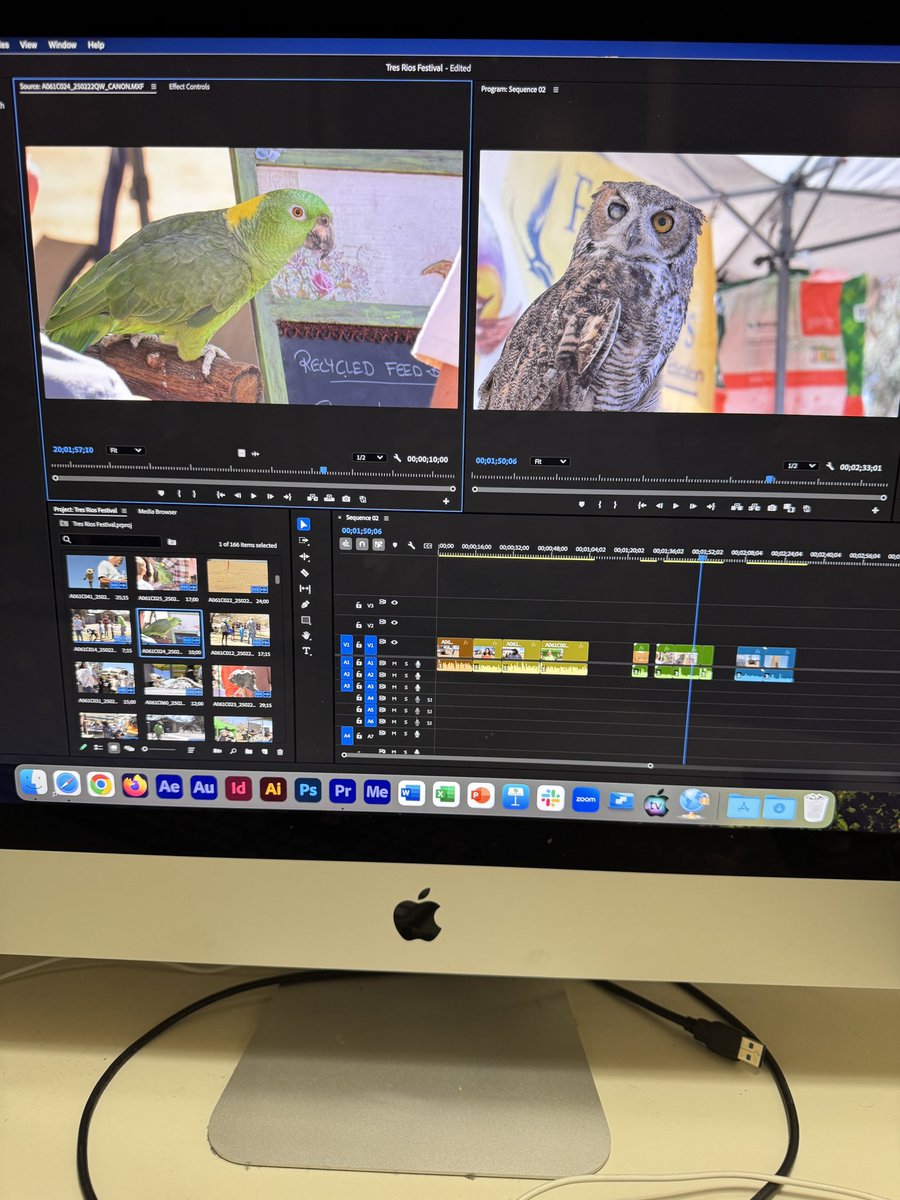Open Program monitor button editor plus

coord(875,511)
